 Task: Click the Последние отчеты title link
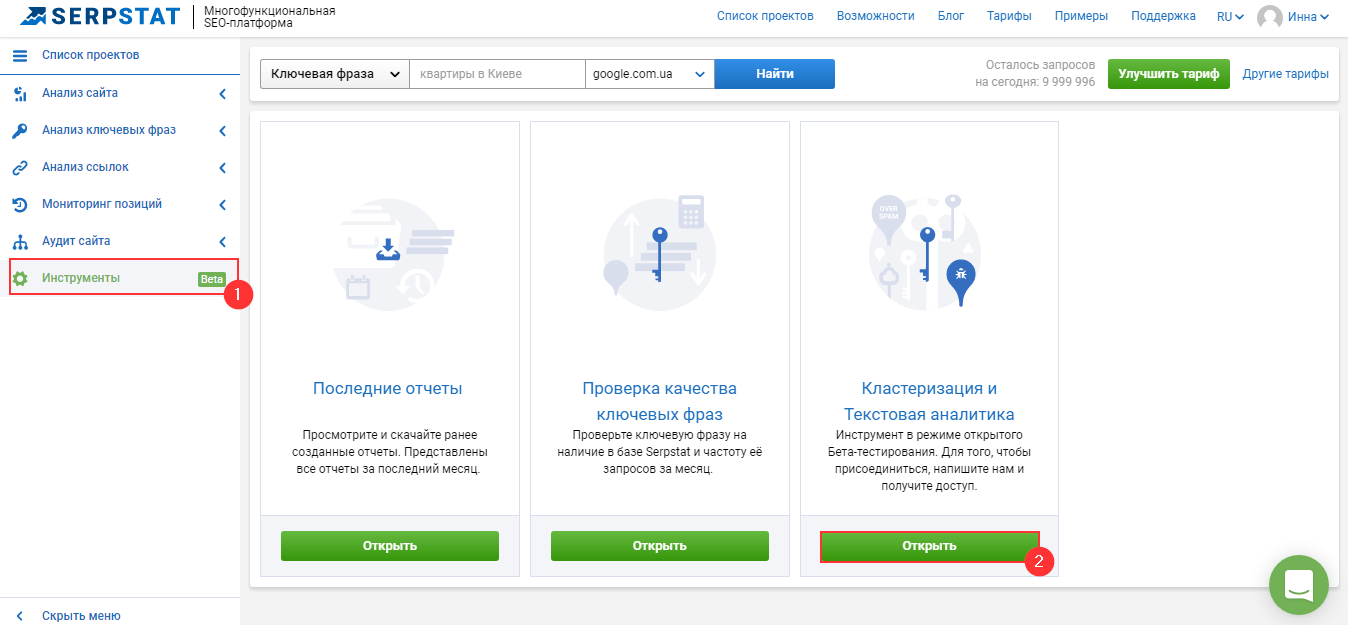click(x=388, y=389)
